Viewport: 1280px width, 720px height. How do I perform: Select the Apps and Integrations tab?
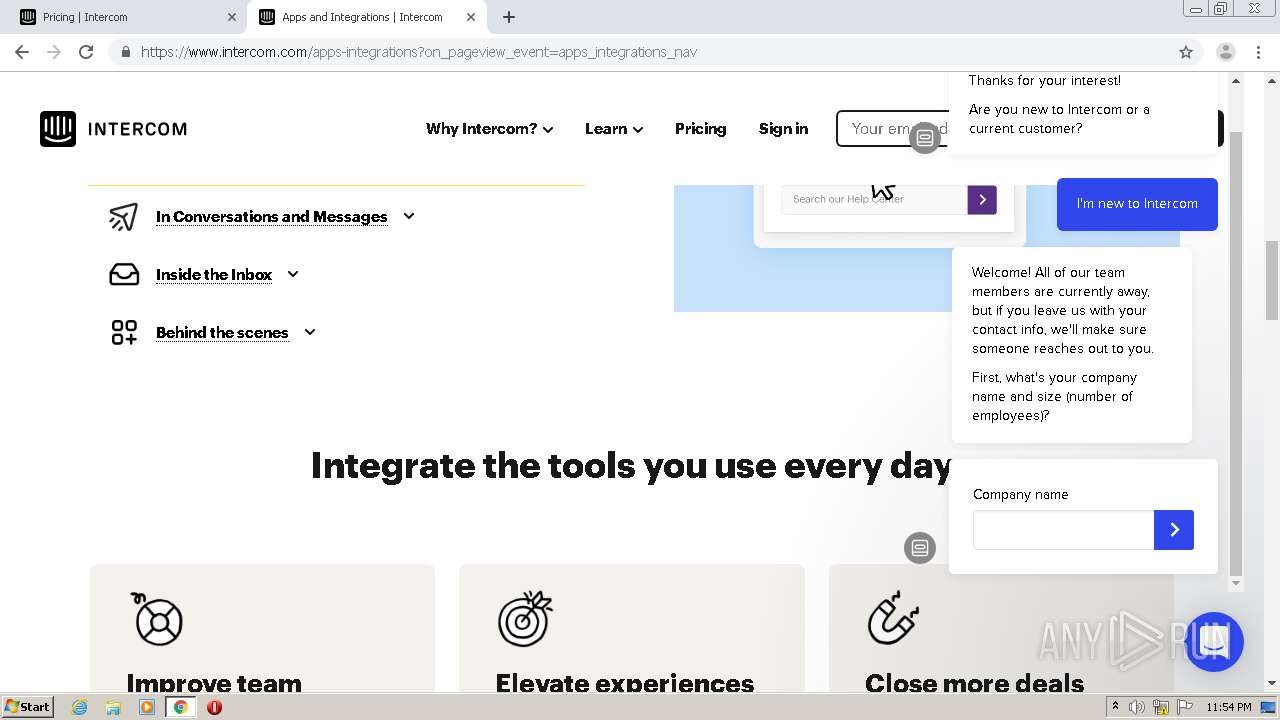[362, 17]
